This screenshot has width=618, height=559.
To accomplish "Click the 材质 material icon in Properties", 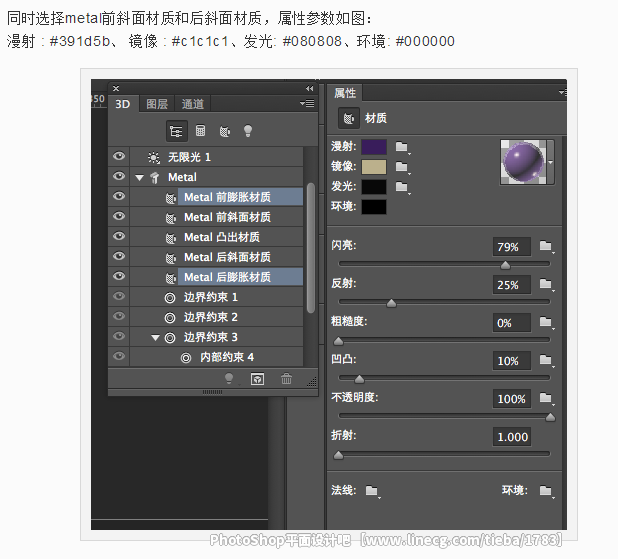I will [x=349, y=118].
